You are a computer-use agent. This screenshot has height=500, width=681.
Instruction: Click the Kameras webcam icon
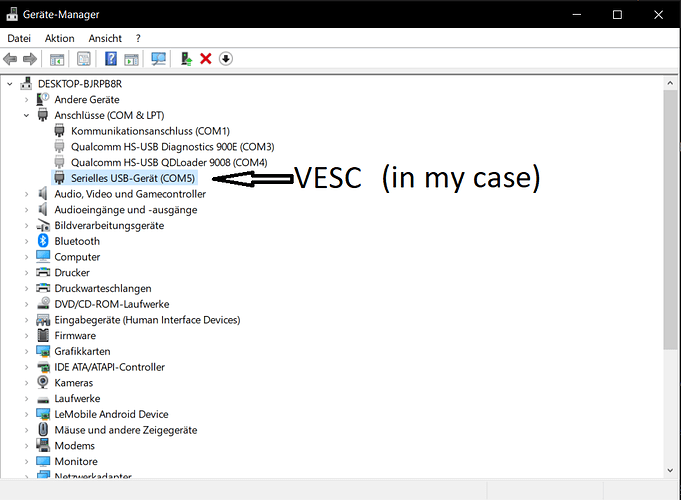[43, 382]
